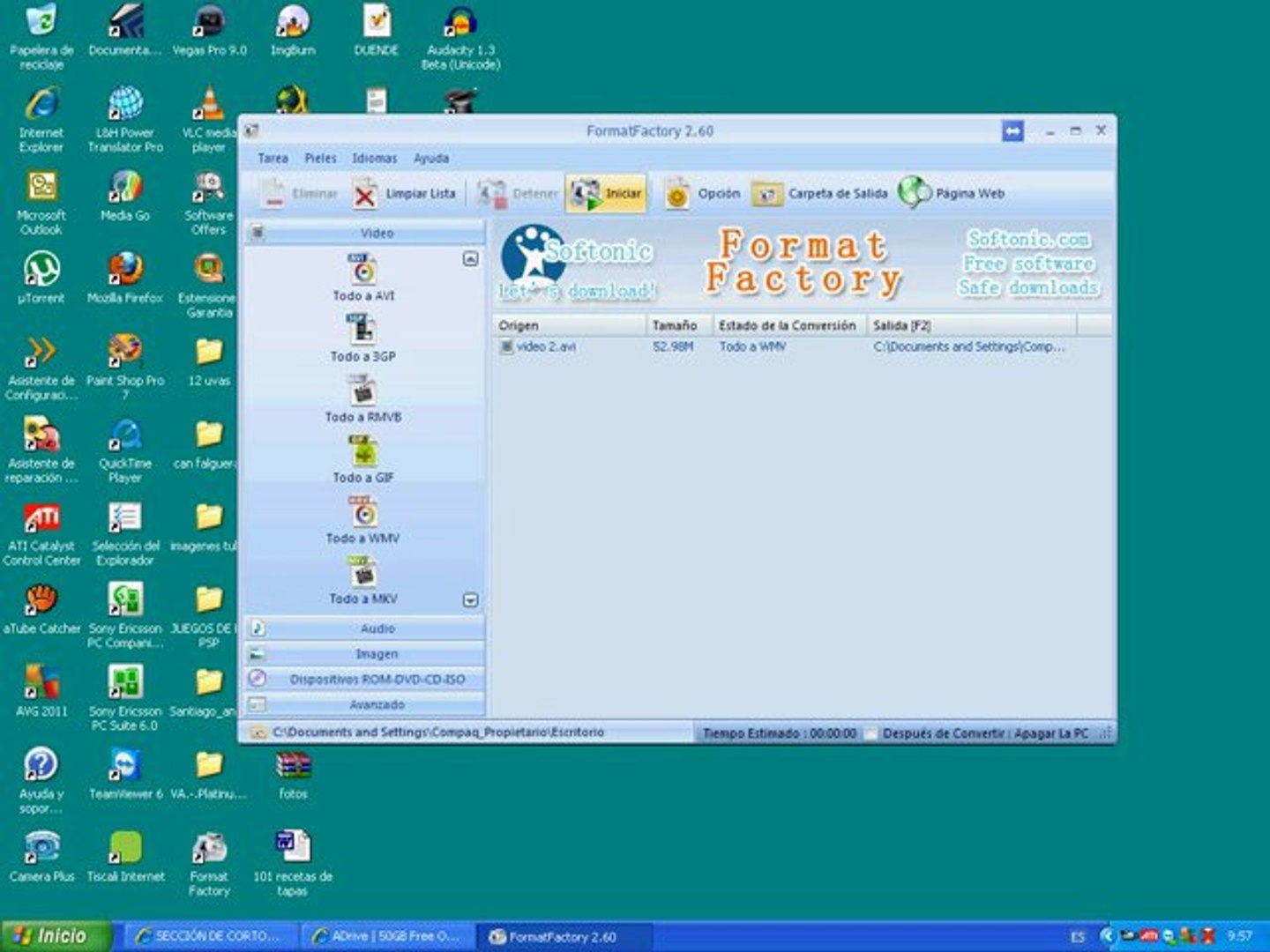Open ATI Catalyst Control Center icon
The width and height of the screenshot is (1270, 952).
[41, 532]
